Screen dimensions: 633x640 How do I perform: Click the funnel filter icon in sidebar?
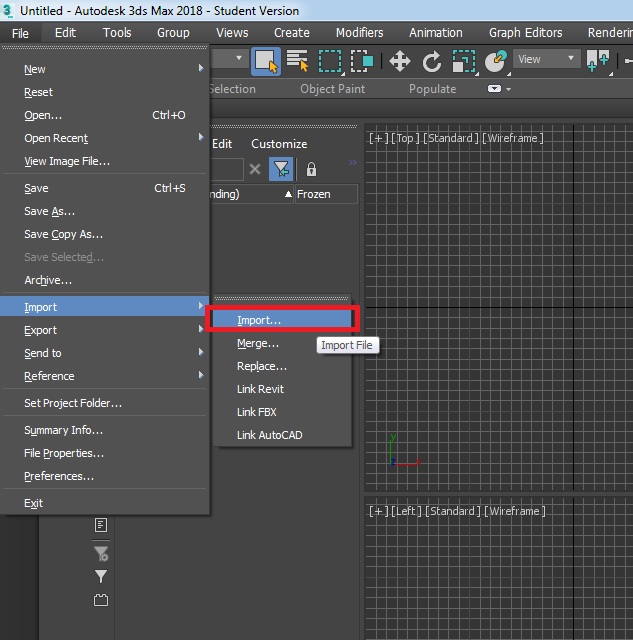pyautogui.click(x=101, y=577)
